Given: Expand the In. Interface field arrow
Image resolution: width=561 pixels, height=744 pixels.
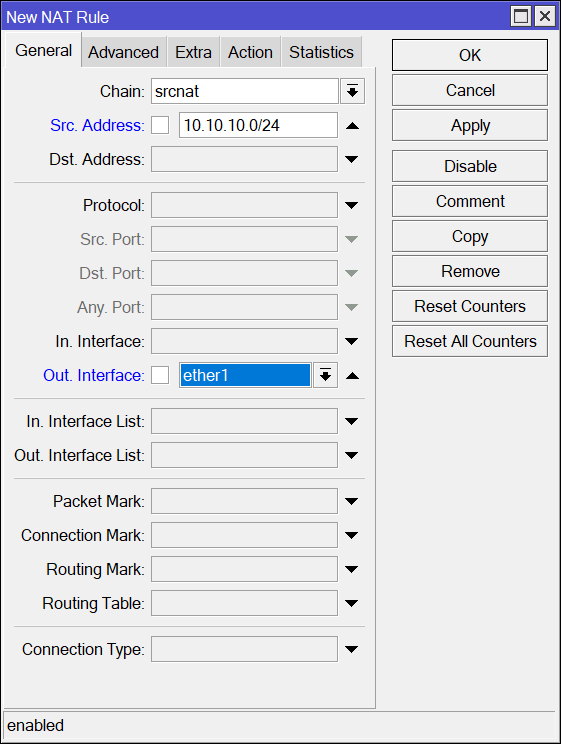Looking at the screenshot, I should coord(352,341).
